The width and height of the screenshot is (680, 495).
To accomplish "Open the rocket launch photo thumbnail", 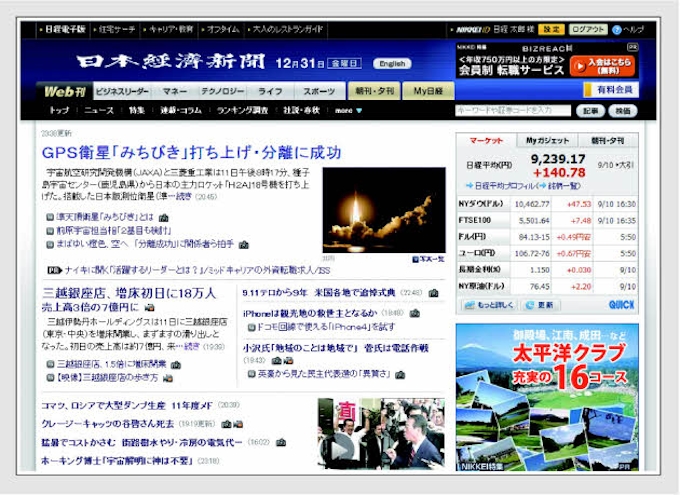I will (x=370, y=209).
